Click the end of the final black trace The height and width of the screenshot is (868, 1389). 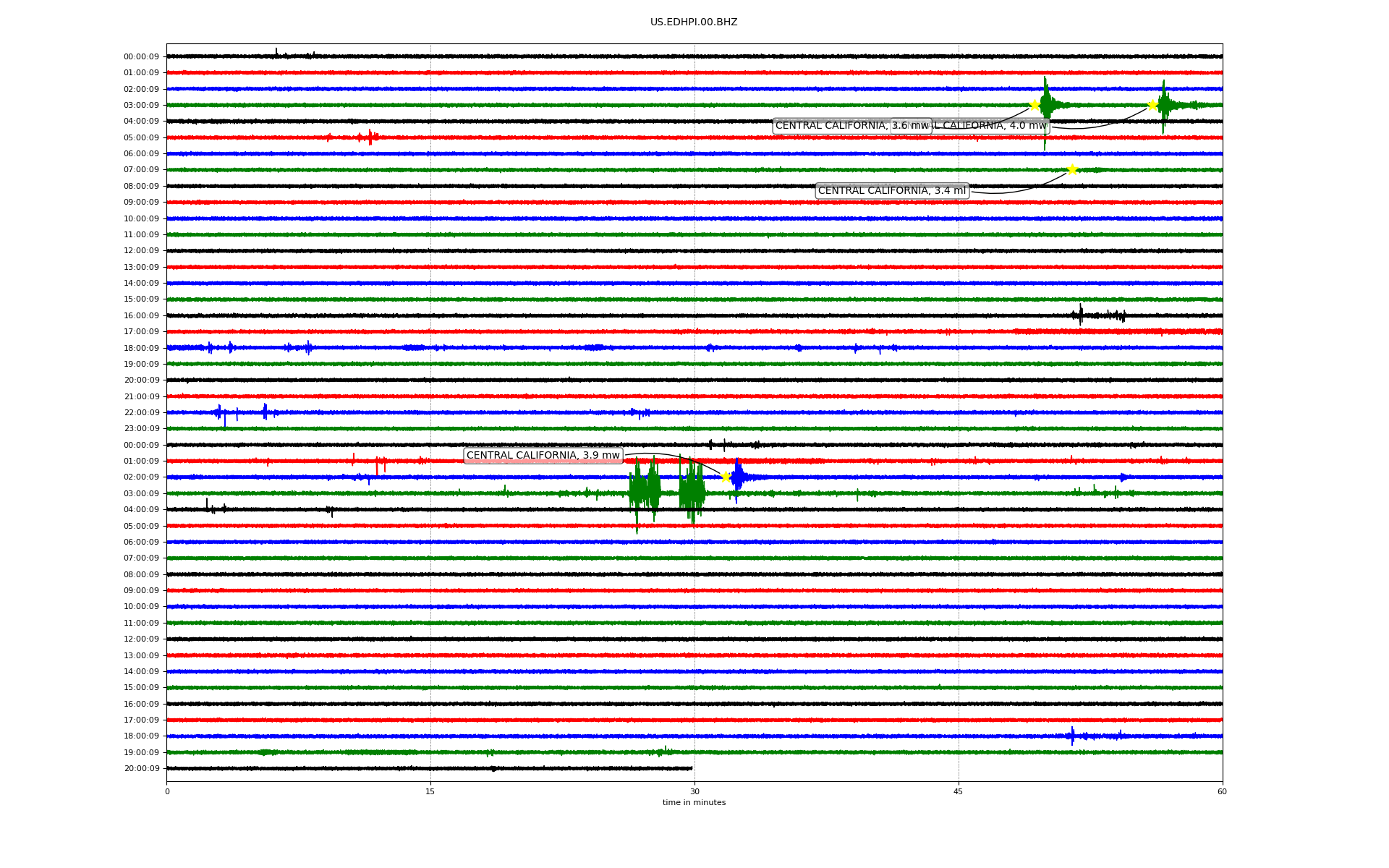(x=691, y=768)
